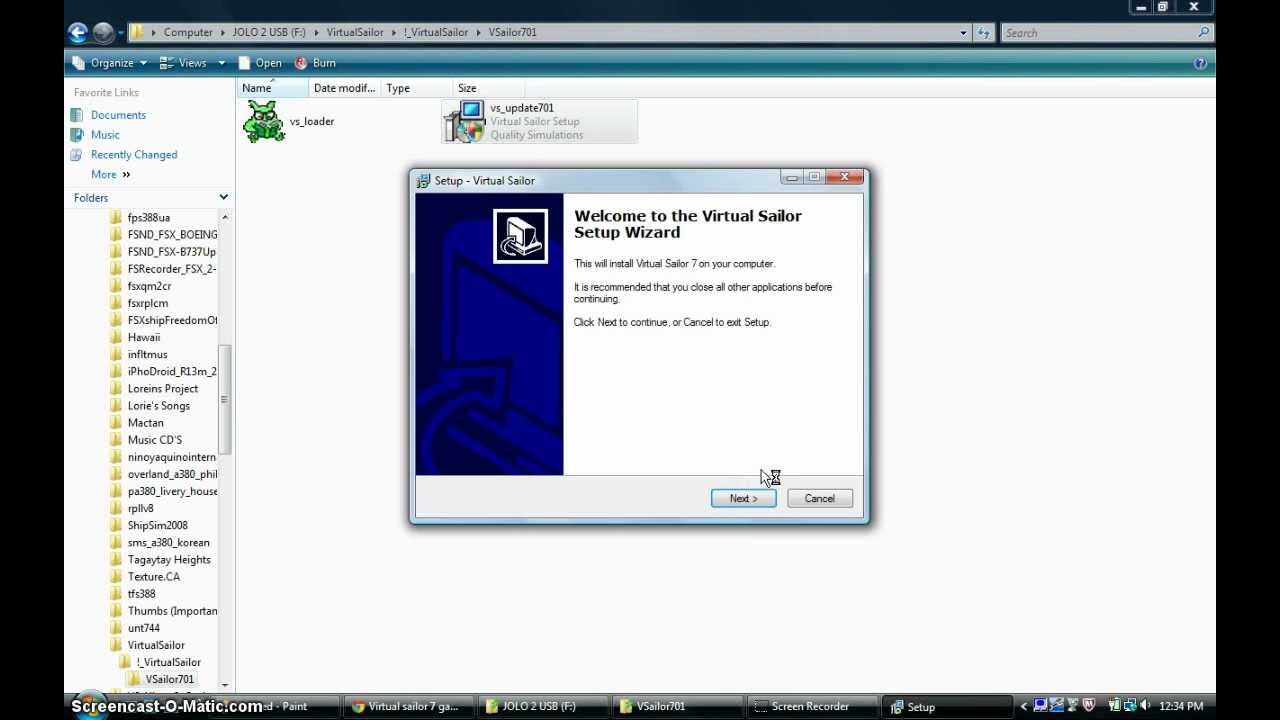Image resolution: width=1280 pixels, height=720 pixels.
Task: Open address bar history dropdown
Action: click(x=963, y=33)
